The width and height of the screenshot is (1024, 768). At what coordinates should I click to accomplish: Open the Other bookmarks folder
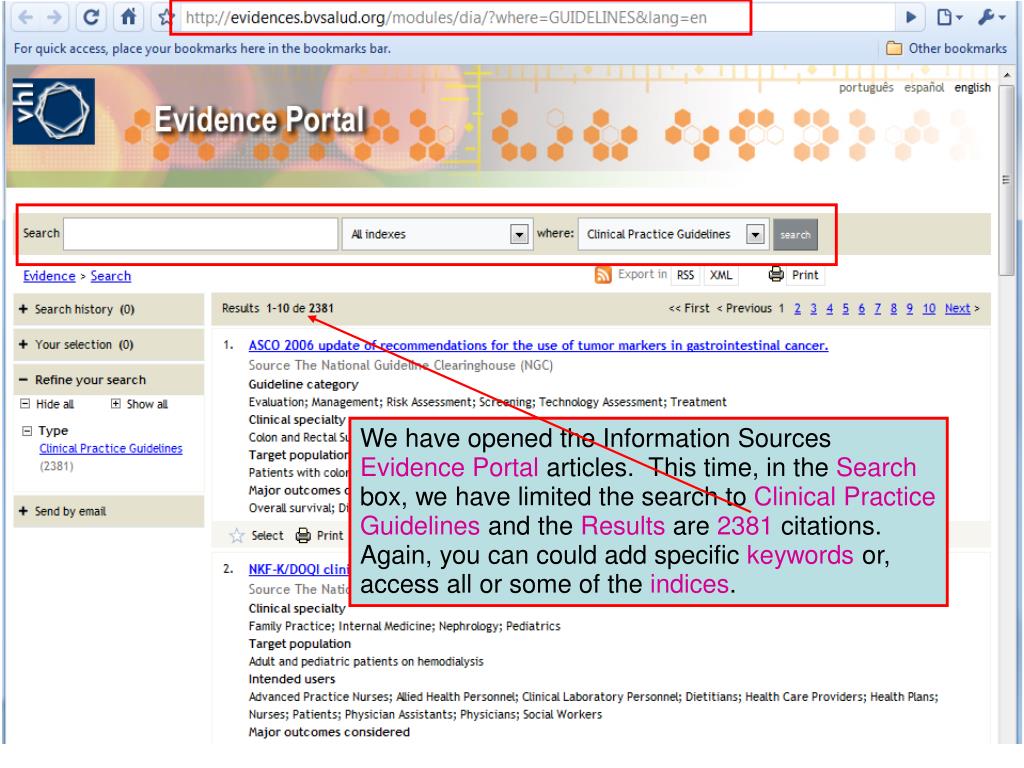tap(946, 48)
